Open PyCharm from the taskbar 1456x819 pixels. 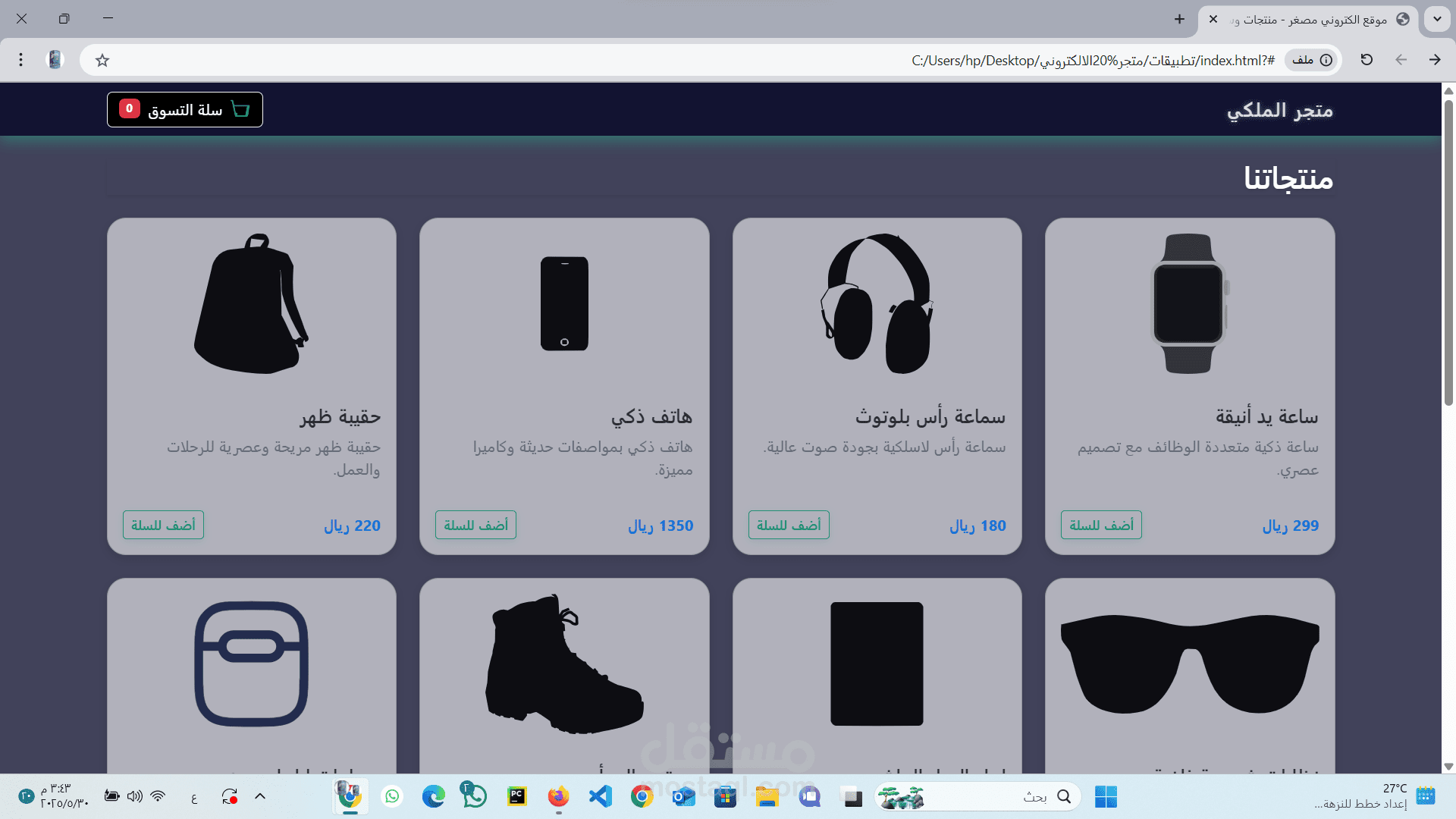pos(517,796)
